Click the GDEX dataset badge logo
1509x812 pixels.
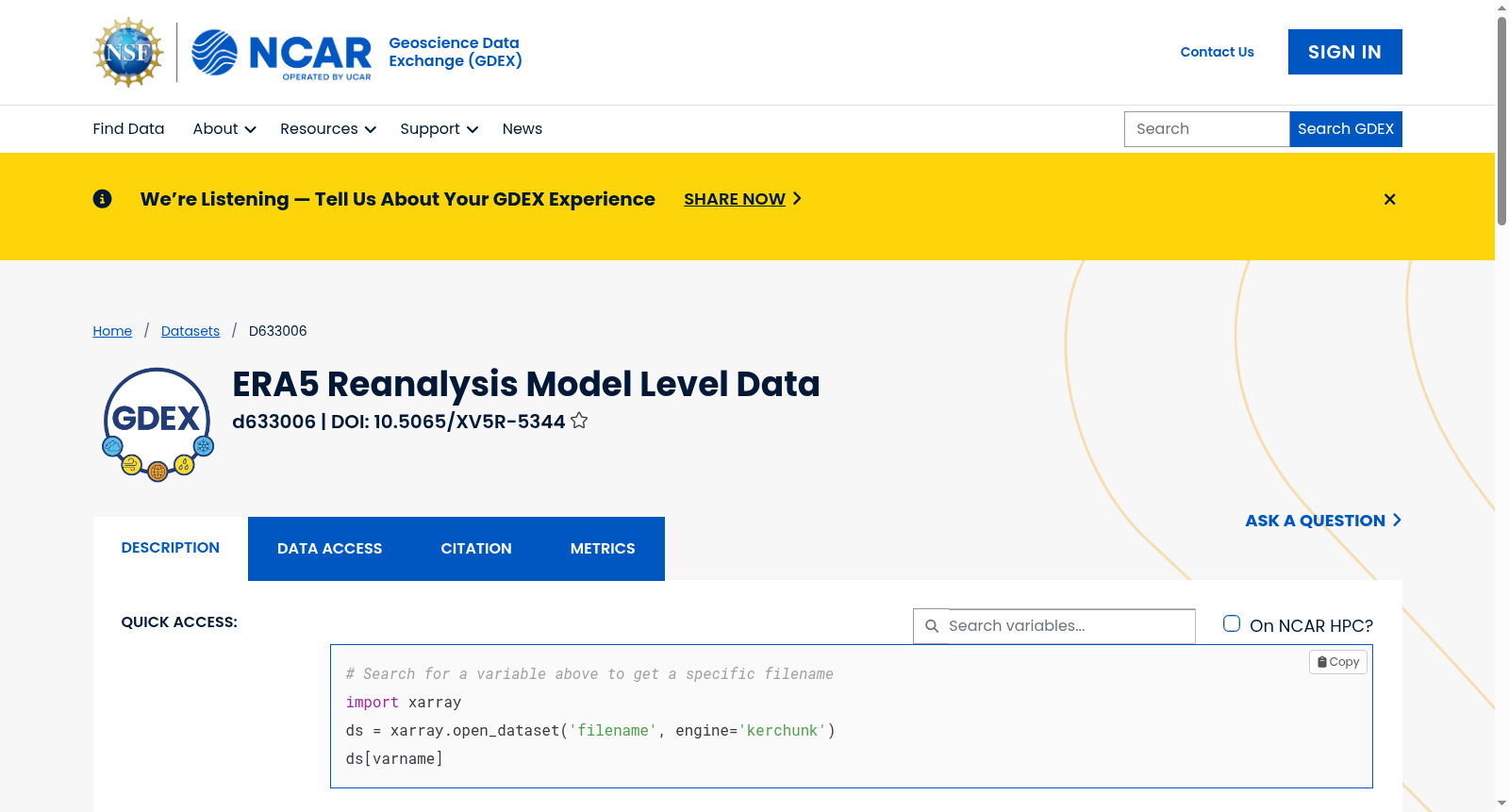coord(158,424)
